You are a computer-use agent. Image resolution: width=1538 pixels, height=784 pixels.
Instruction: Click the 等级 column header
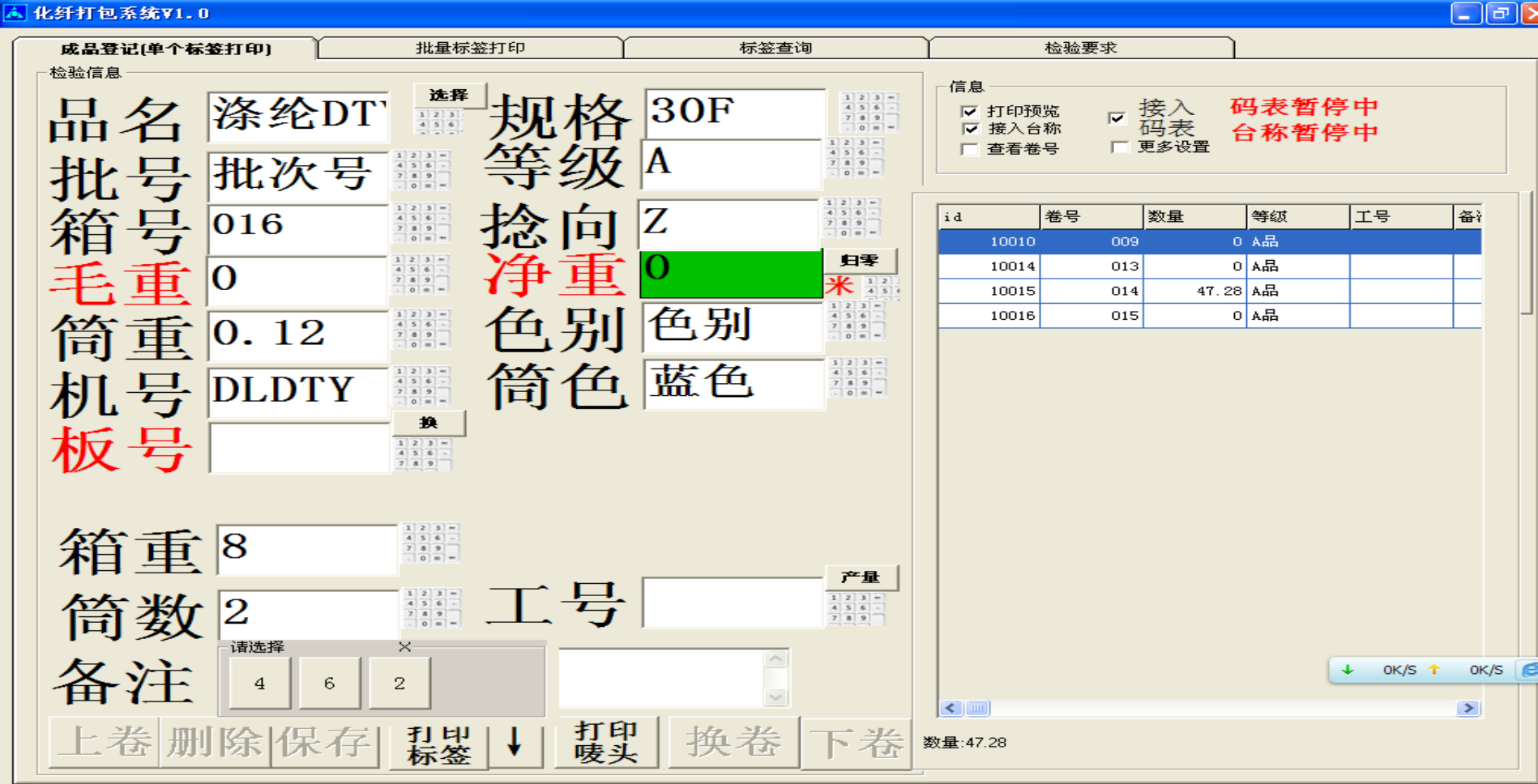coord(1298,217)
